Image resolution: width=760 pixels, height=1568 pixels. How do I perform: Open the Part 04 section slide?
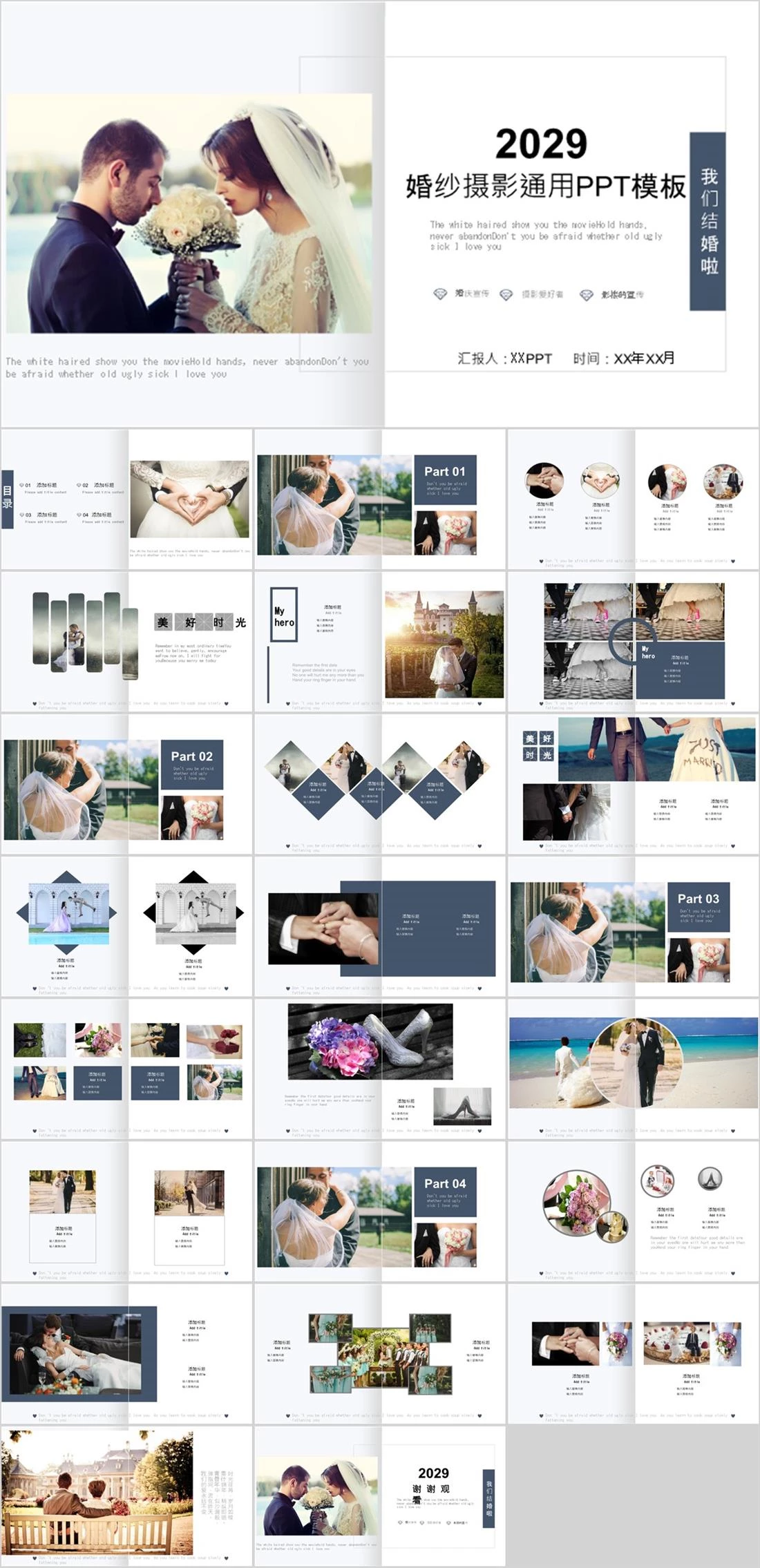(380, 1212)
